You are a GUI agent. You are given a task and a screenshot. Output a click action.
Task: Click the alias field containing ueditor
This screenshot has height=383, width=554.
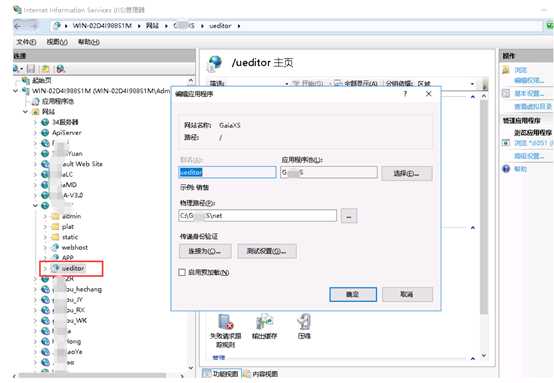click(x=227, y=172)
